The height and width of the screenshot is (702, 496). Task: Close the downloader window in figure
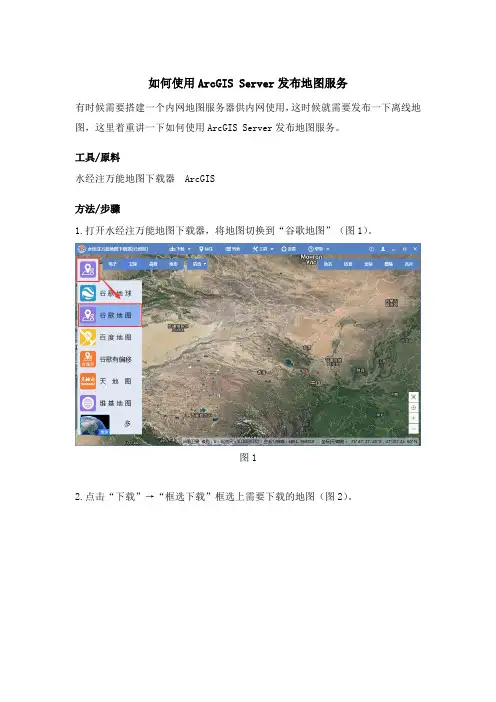(x=415, y=249)
